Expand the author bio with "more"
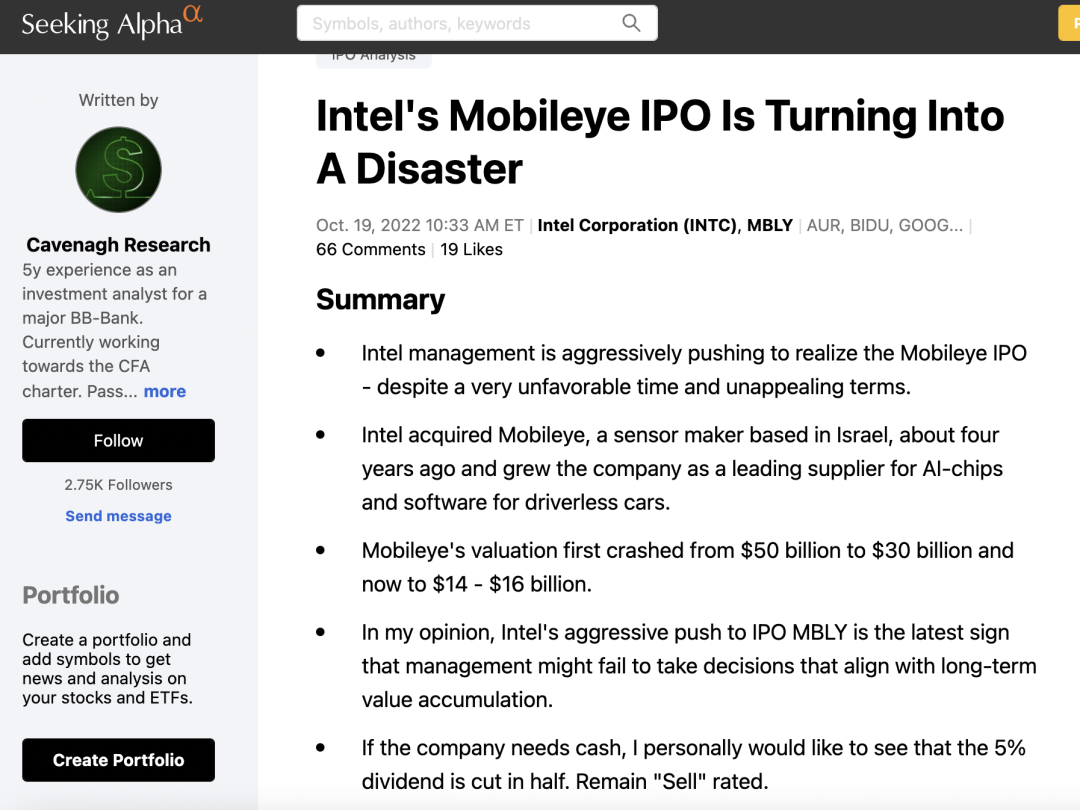Viewport: 1080px width, 810px height. (x=165, y=391)
